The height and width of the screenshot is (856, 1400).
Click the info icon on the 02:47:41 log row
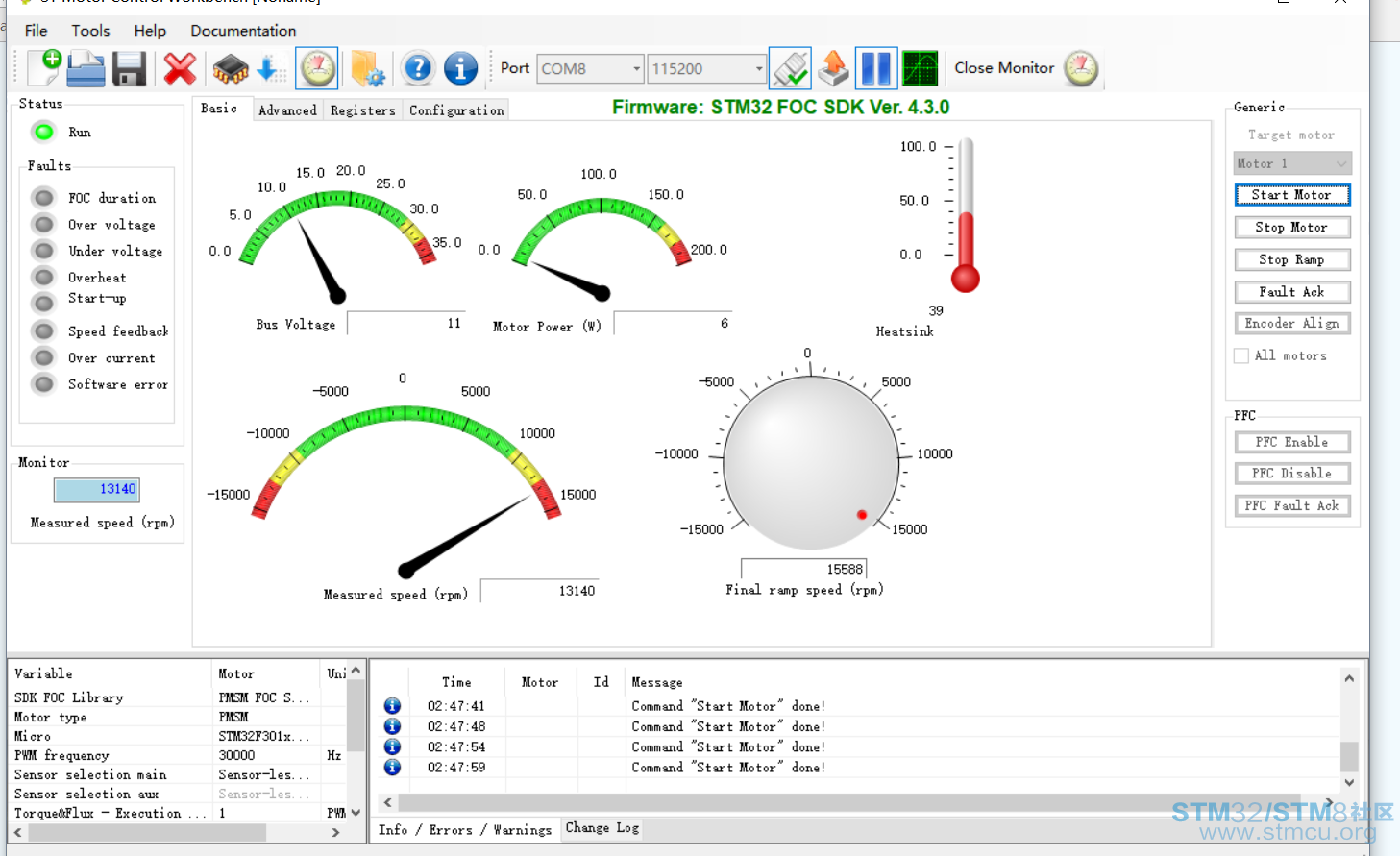click(x=392, y=706)
